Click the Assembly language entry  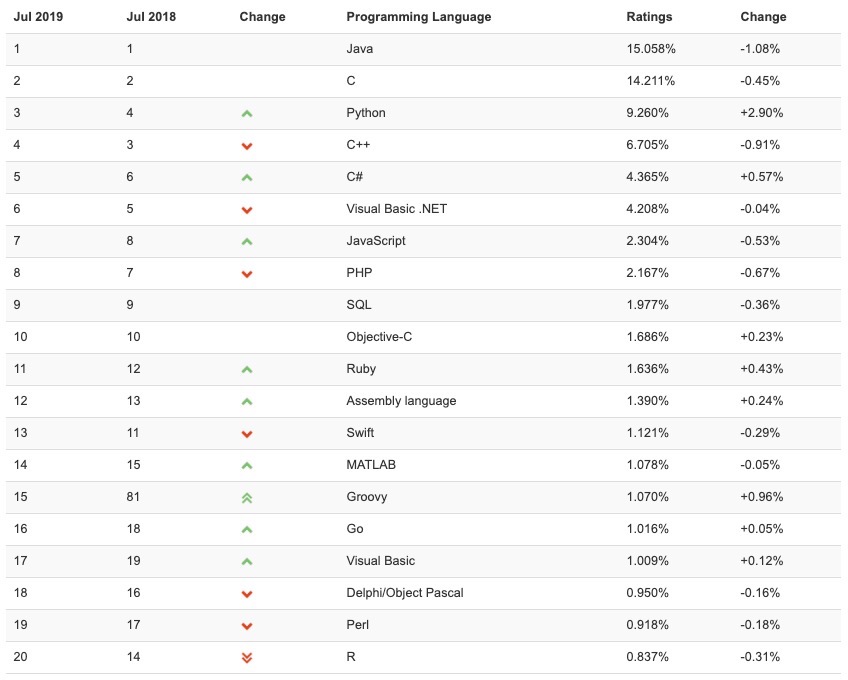(x=401, y=401)
